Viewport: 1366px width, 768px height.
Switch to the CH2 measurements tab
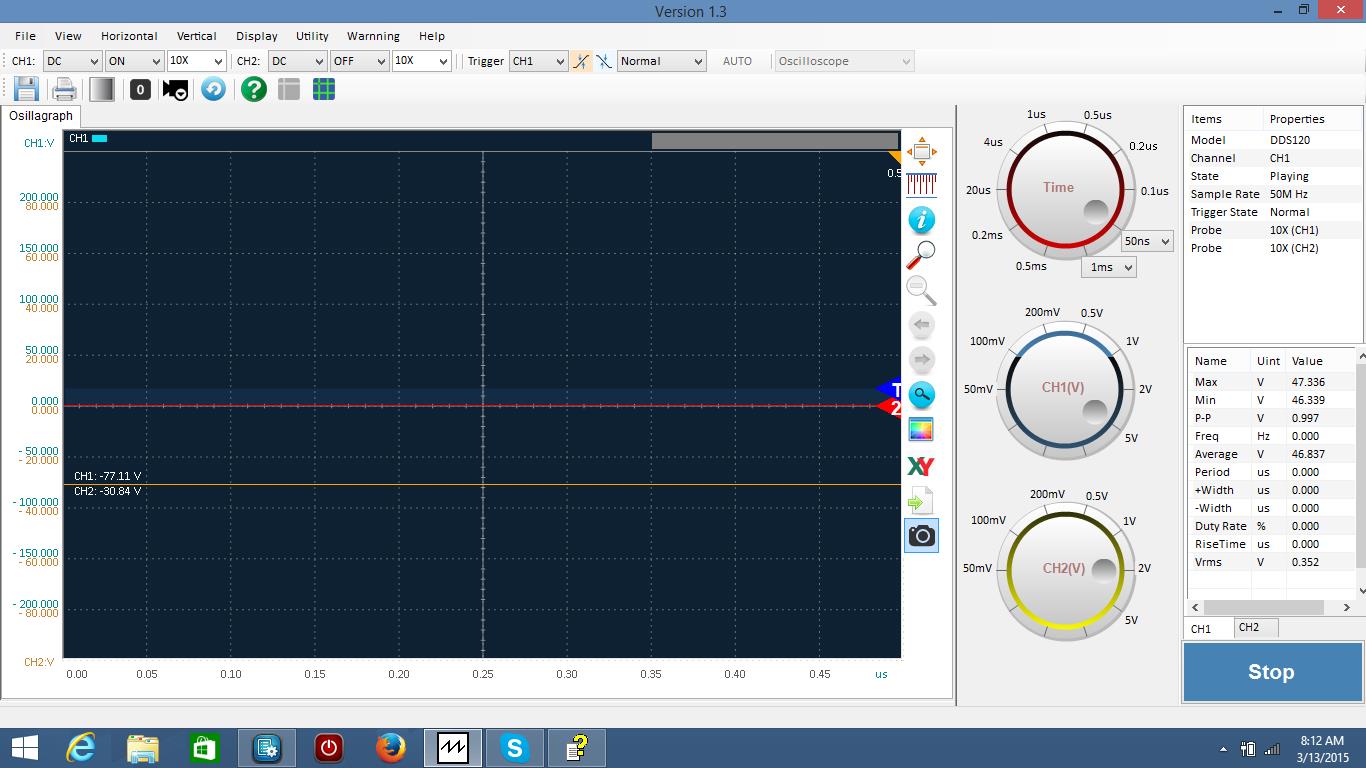[1248, 627]
